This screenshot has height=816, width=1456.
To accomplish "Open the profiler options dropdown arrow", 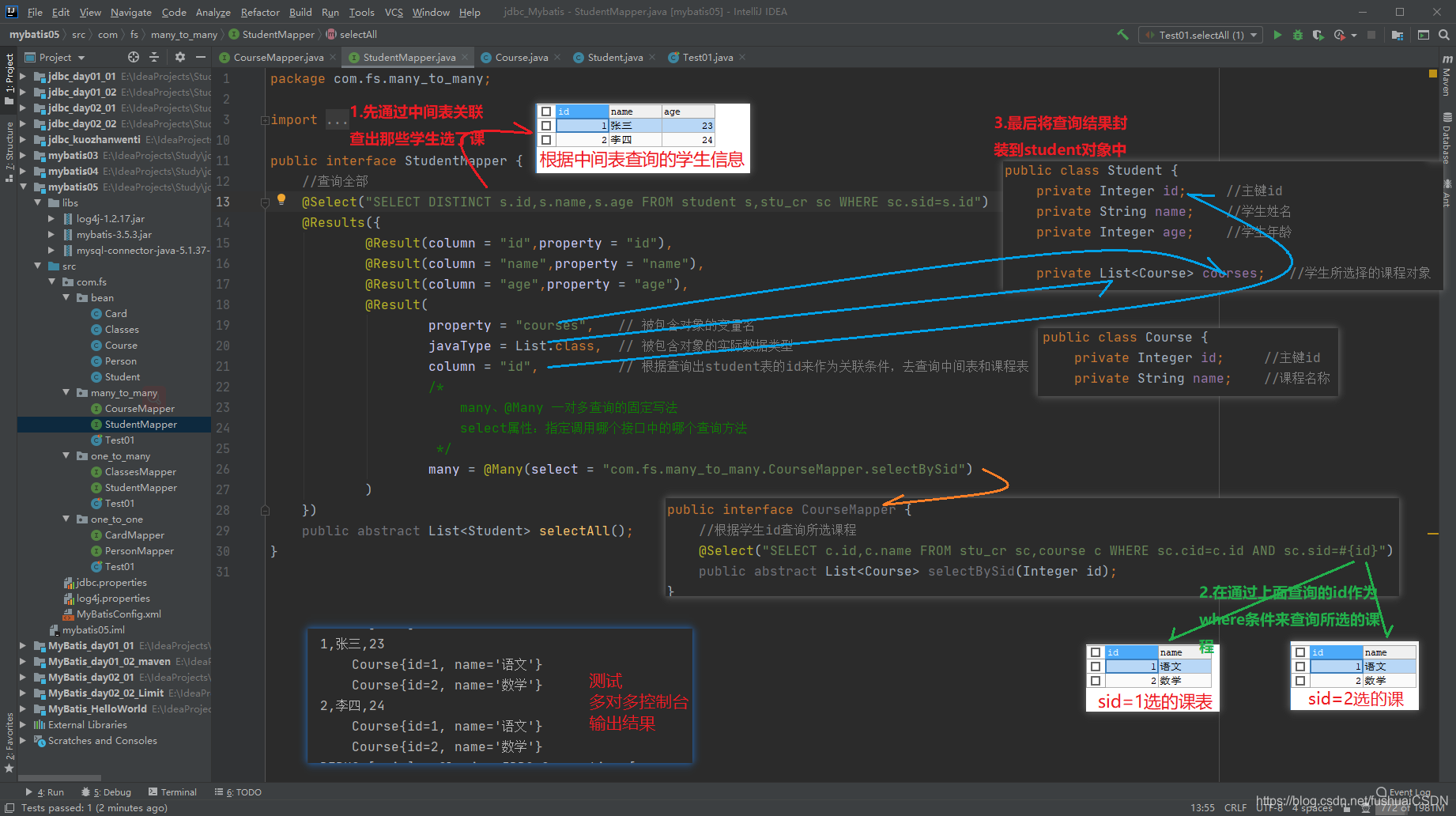I will [1354, 35].
